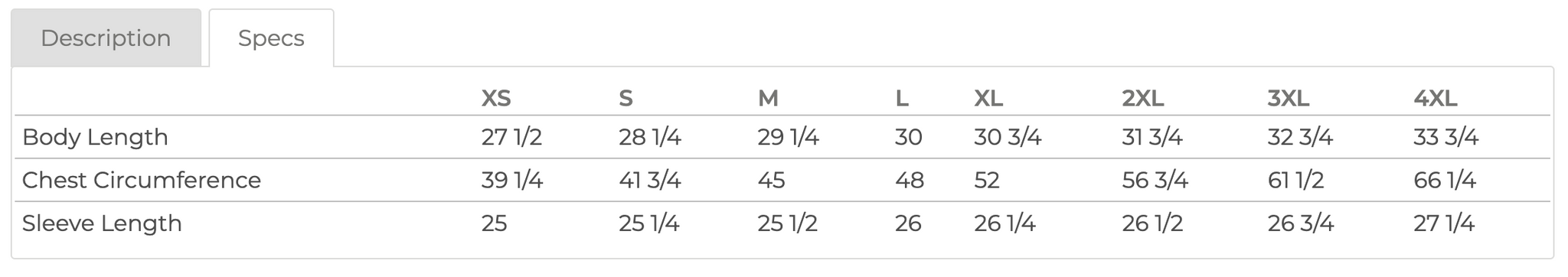This screenshot has height=277, width=1568.
Task: Click the 4XL size column header
Action: [x=1436, y=98]
